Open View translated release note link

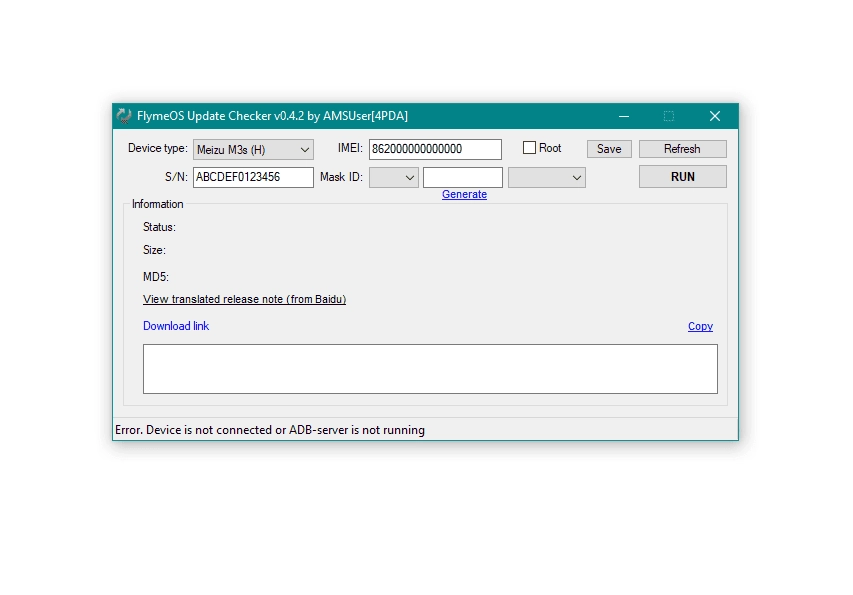tap(244, 299)
